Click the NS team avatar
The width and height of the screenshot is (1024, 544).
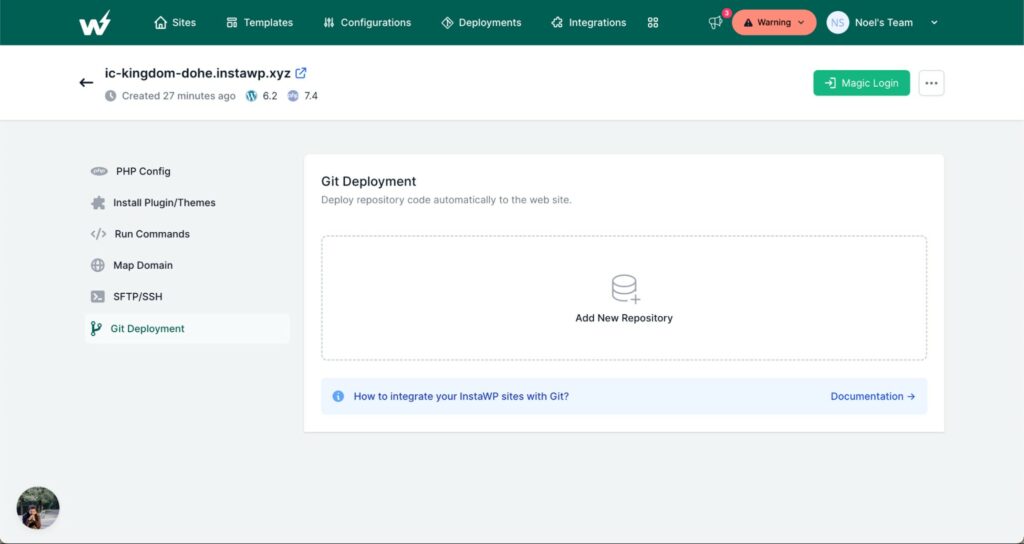pyautogui.click(x=837, y=22)
